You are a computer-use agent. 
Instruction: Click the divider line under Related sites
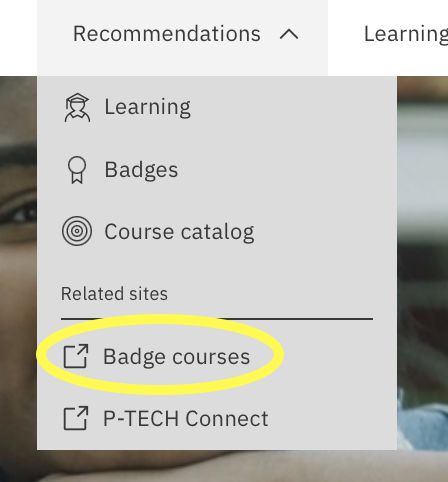click(217, 319)
